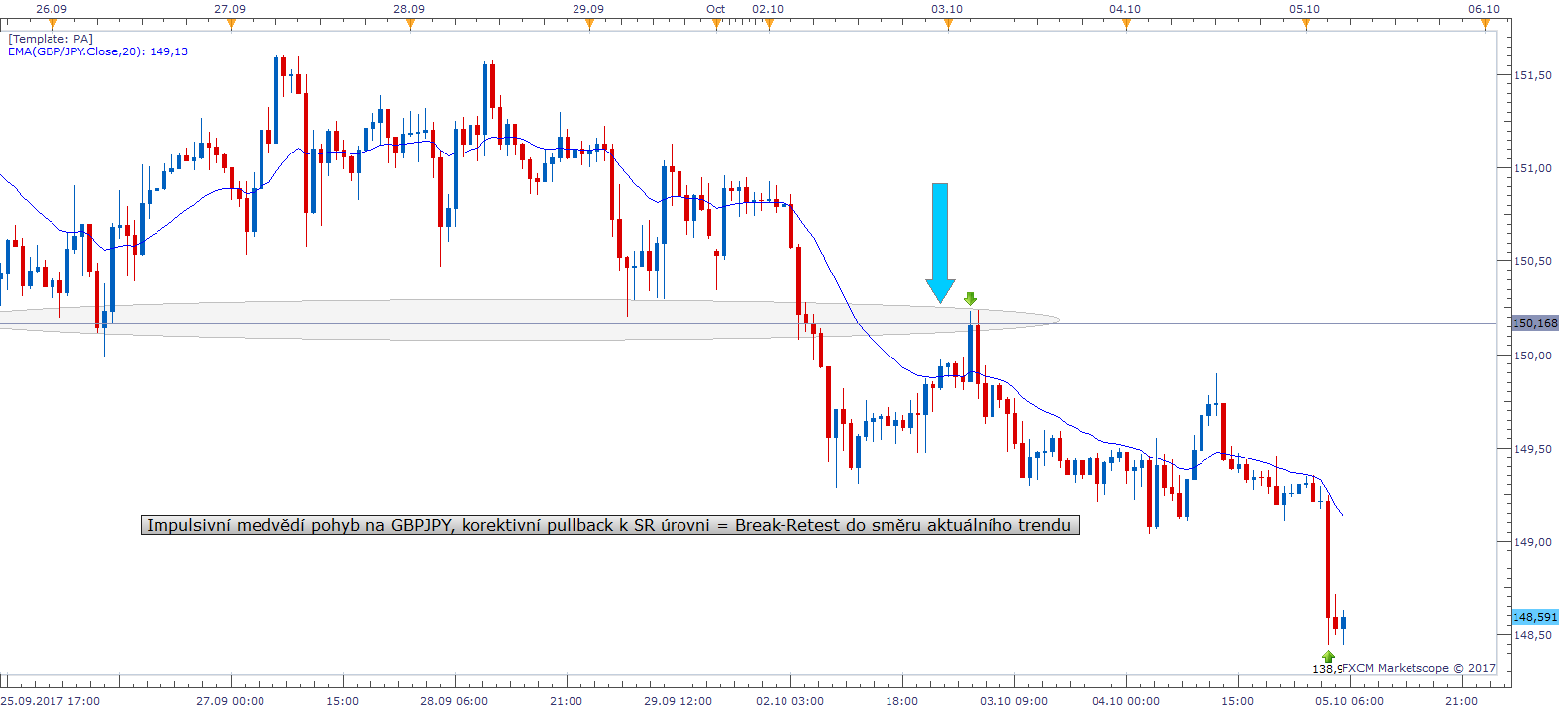Click the orange day marker under 05.10
Image resolution: width=1568 pixels, height=713 pixels.
(x=1306, y=24)
